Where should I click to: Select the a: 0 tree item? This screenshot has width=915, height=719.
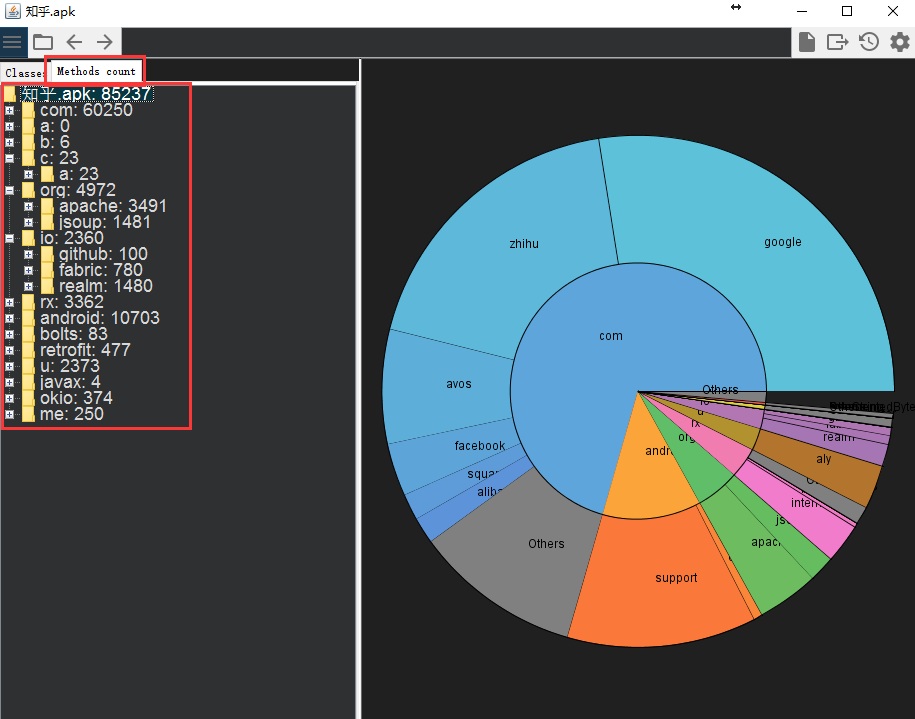pos(55,126)
